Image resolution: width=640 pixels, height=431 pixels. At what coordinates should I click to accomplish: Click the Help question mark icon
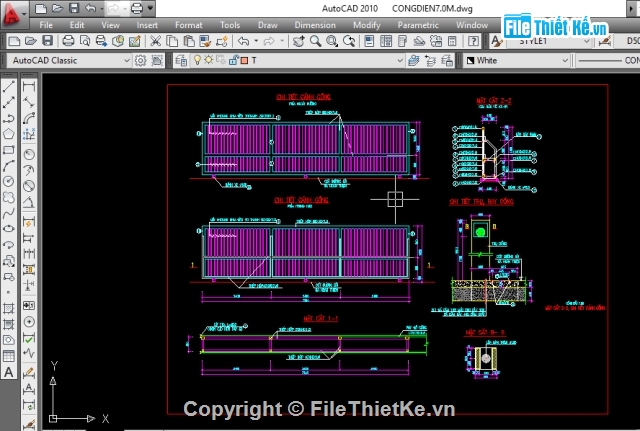click(x=473, y=41)
